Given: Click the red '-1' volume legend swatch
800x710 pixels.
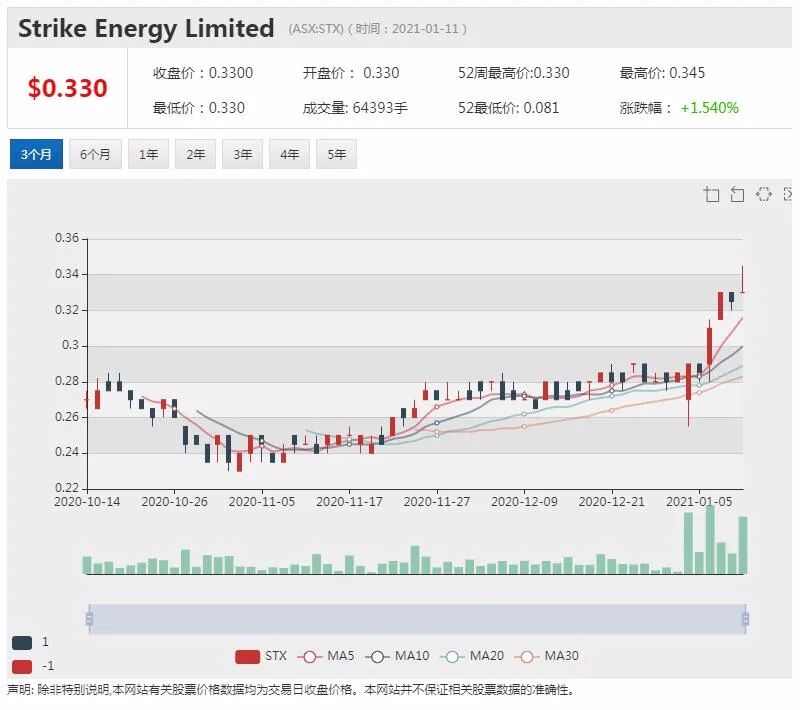Looking at the screenshot, I should (22, 667).
